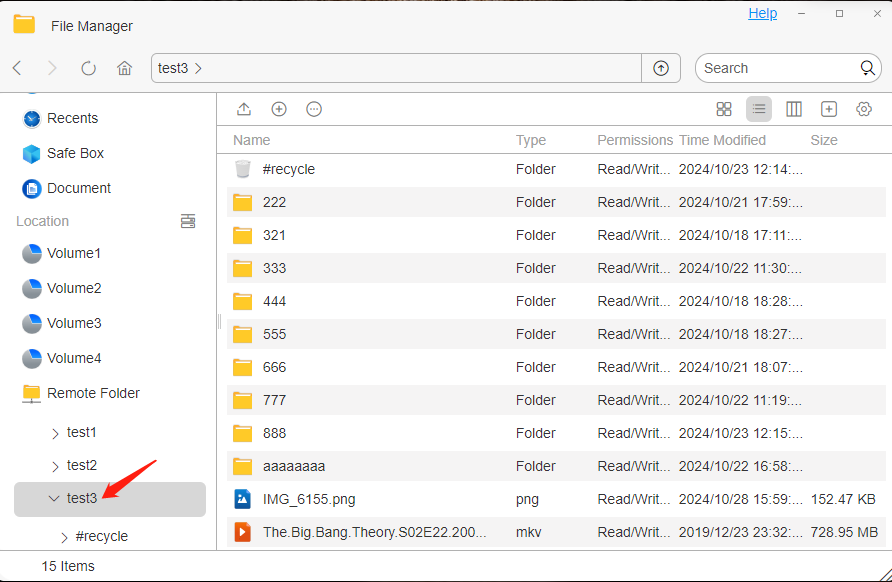892x582 pixels.
Task: Select the IMG_6155.png file
Action: point(556,499)
